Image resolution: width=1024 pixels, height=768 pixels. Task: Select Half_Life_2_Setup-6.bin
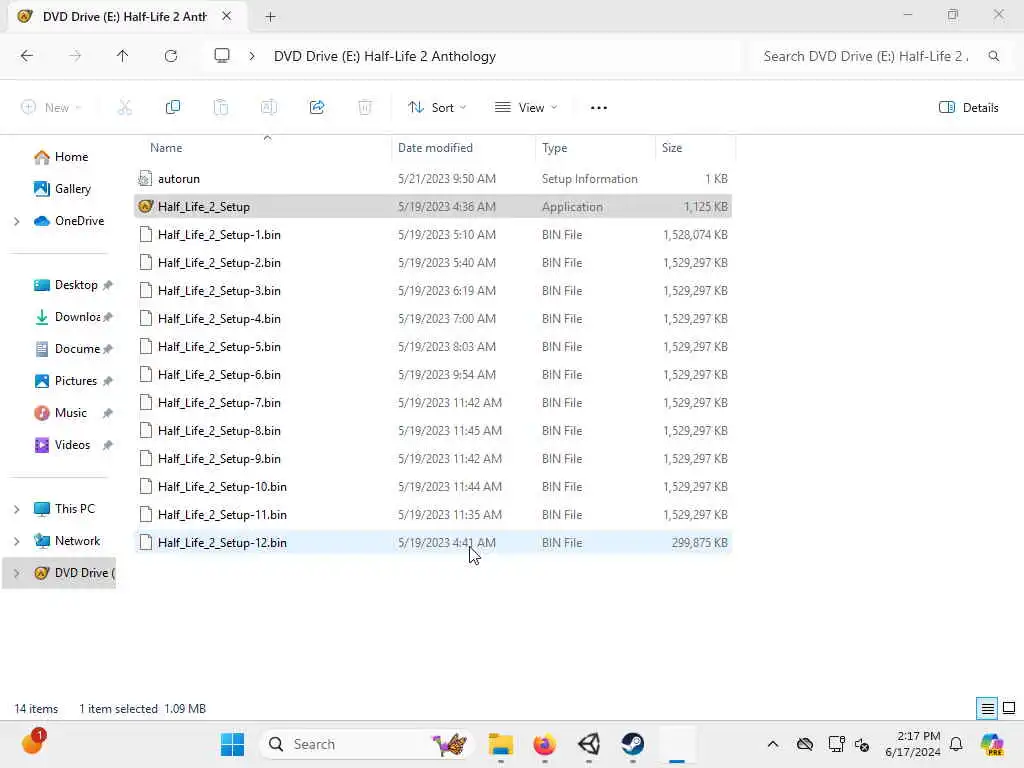433,376
